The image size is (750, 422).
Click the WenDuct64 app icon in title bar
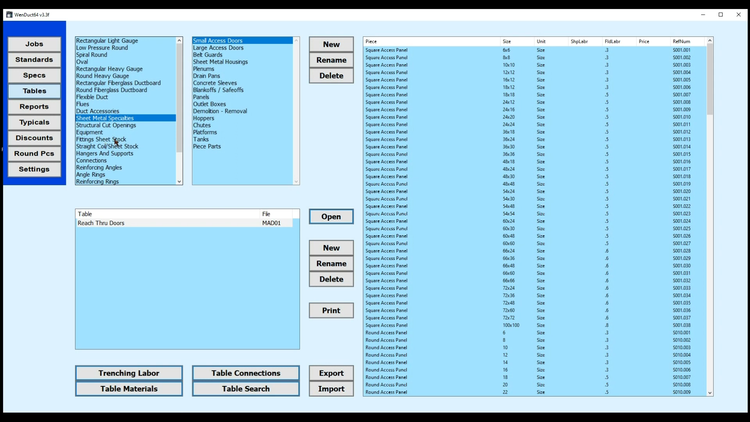(6, 14)
